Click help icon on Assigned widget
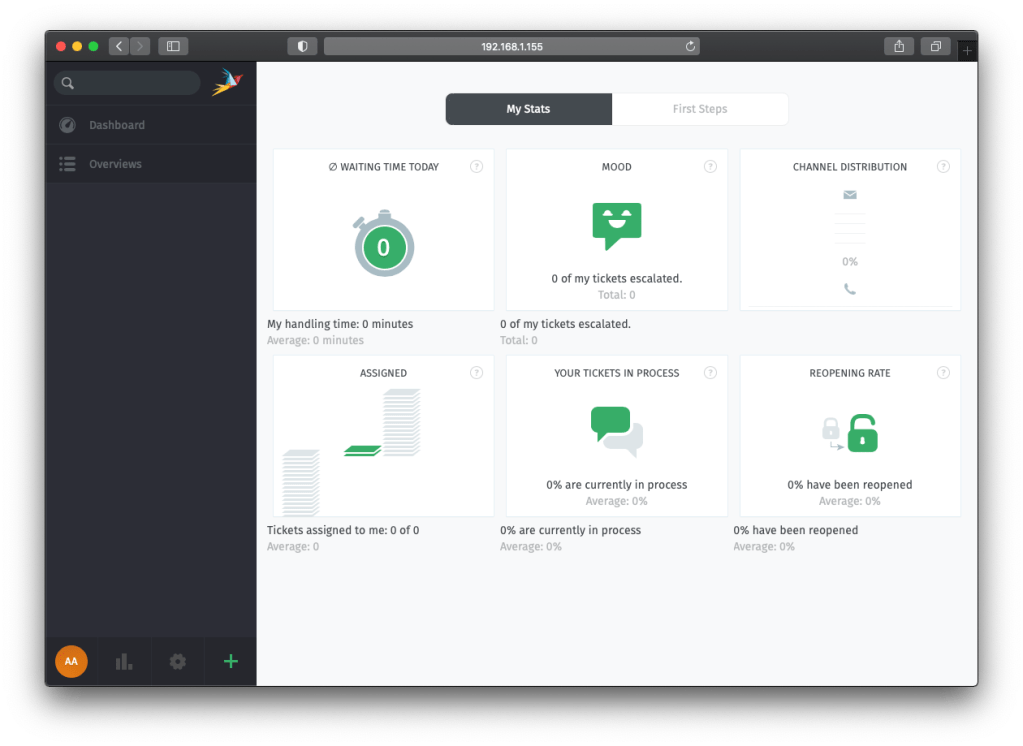This screenshot has width=1023, height=746. tap(476, 373)
